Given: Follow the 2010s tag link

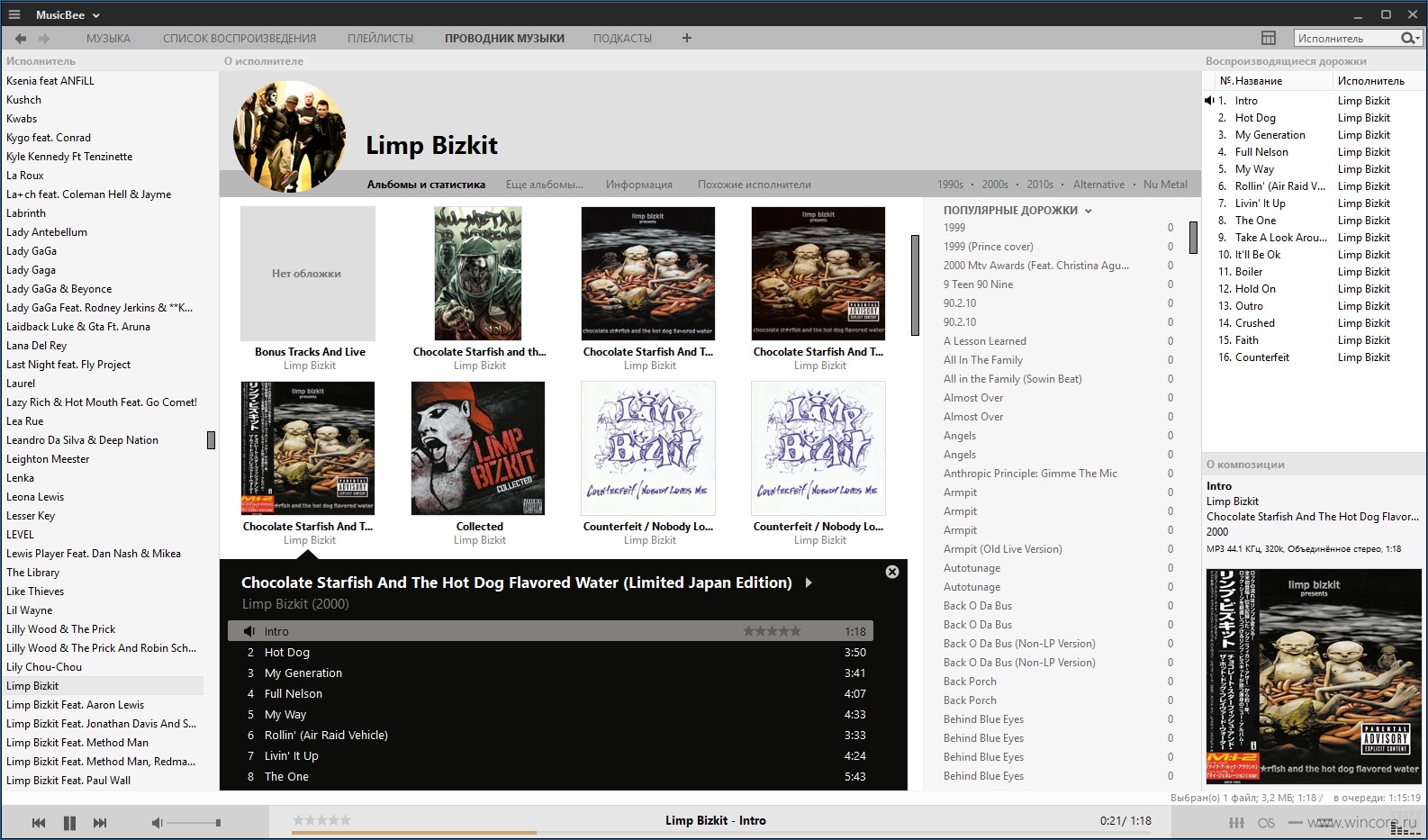Looking at the screenshot, I should 1040,185.
